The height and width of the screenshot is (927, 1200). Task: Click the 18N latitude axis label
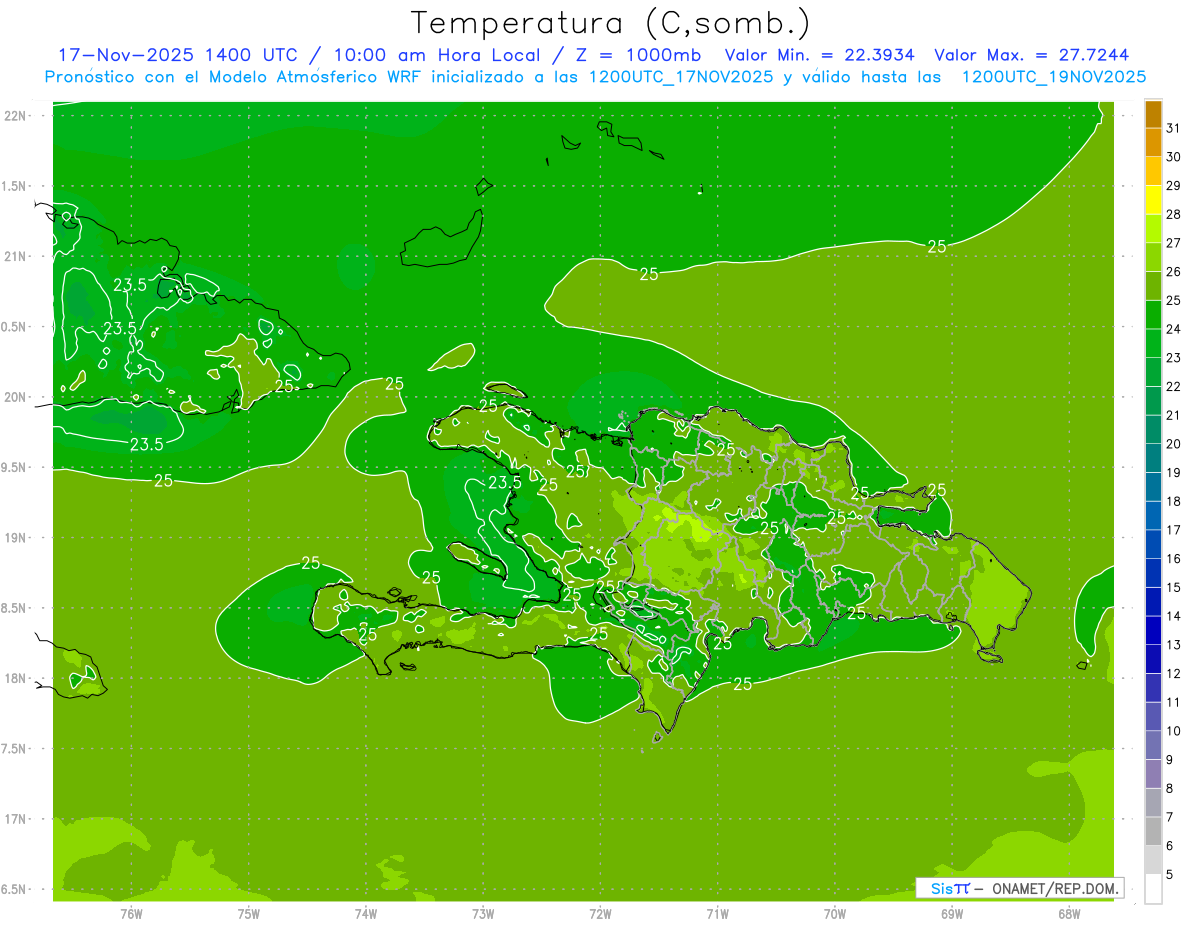17,678
